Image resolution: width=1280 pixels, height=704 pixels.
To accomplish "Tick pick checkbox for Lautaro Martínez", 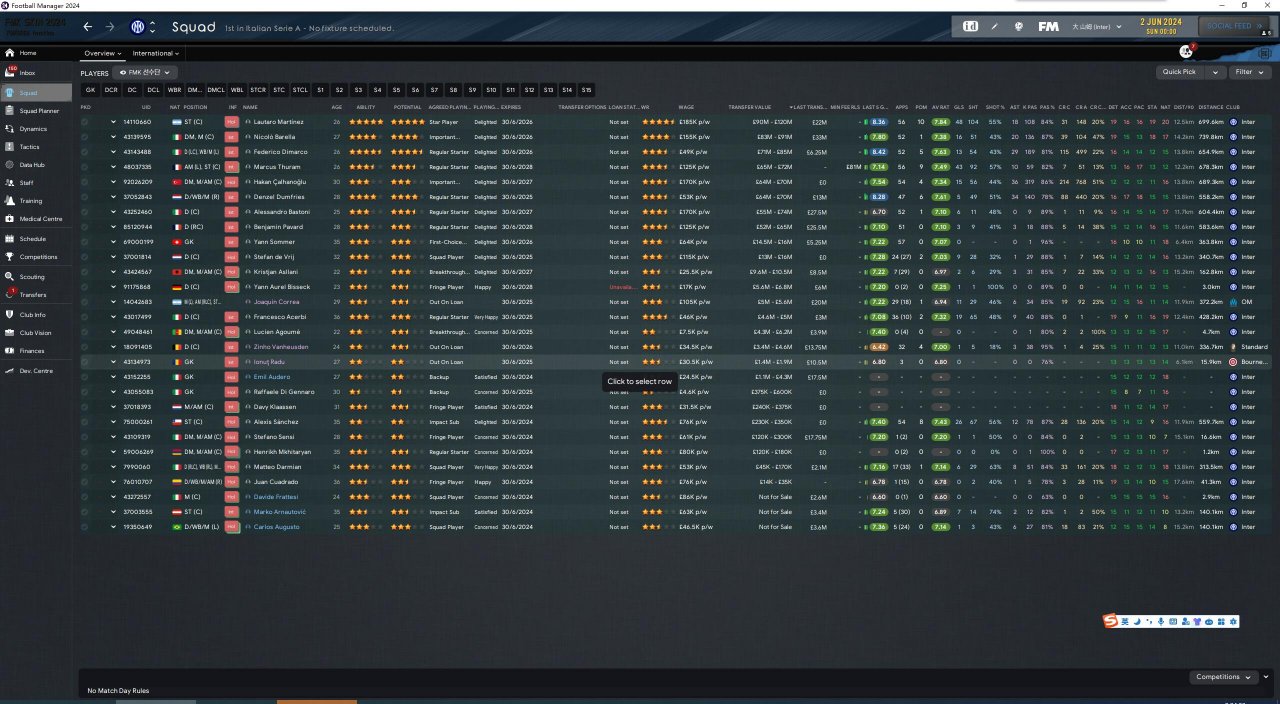I will click(85, 122).
